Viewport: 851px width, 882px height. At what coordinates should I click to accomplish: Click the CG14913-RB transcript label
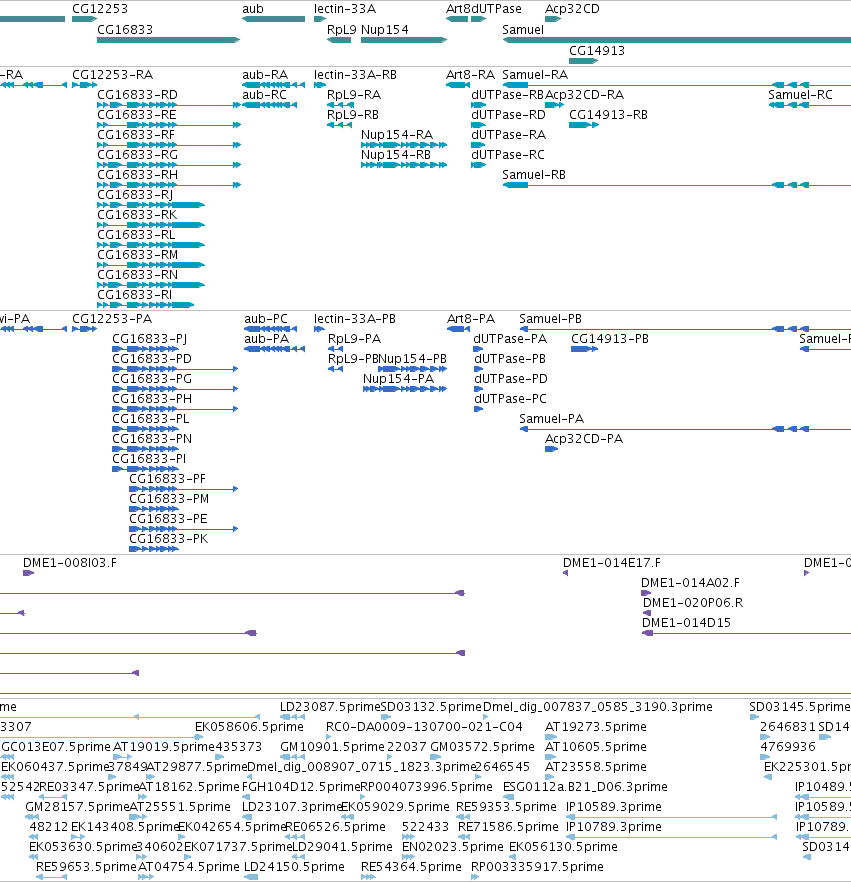(x=609, y=115)
